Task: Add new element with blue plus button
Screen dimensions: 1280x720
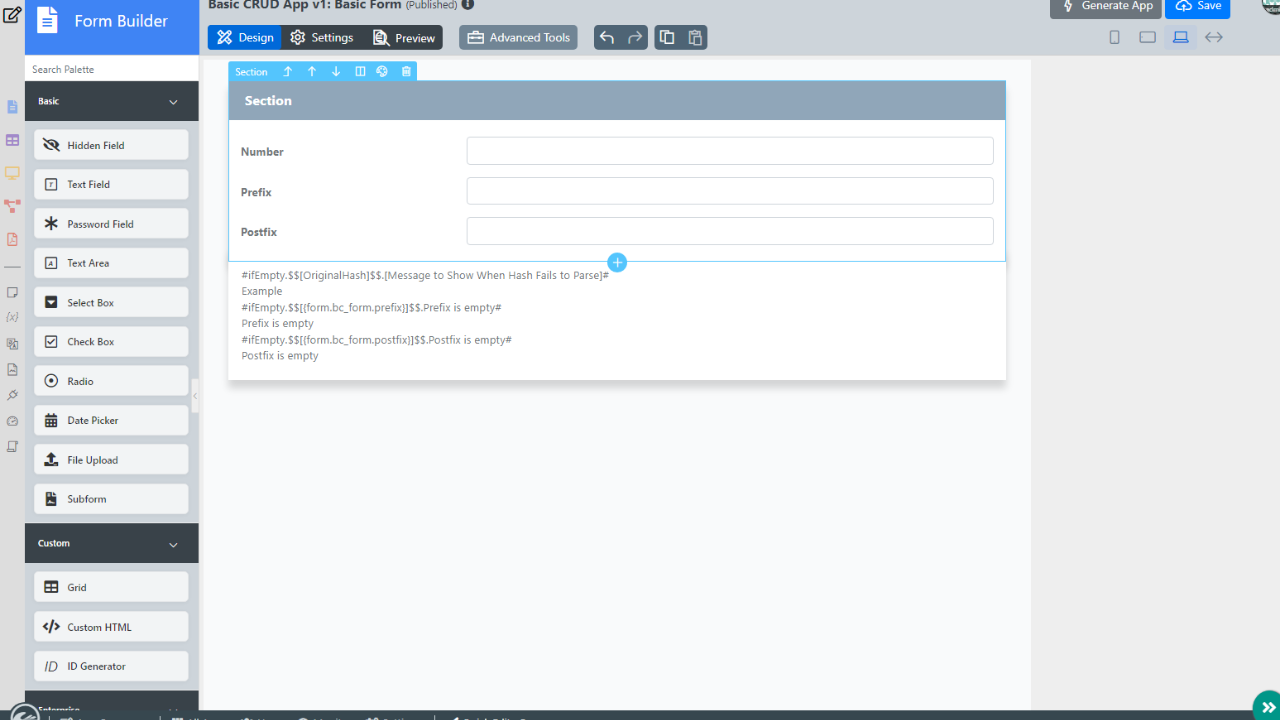Action: click(617, 262)
